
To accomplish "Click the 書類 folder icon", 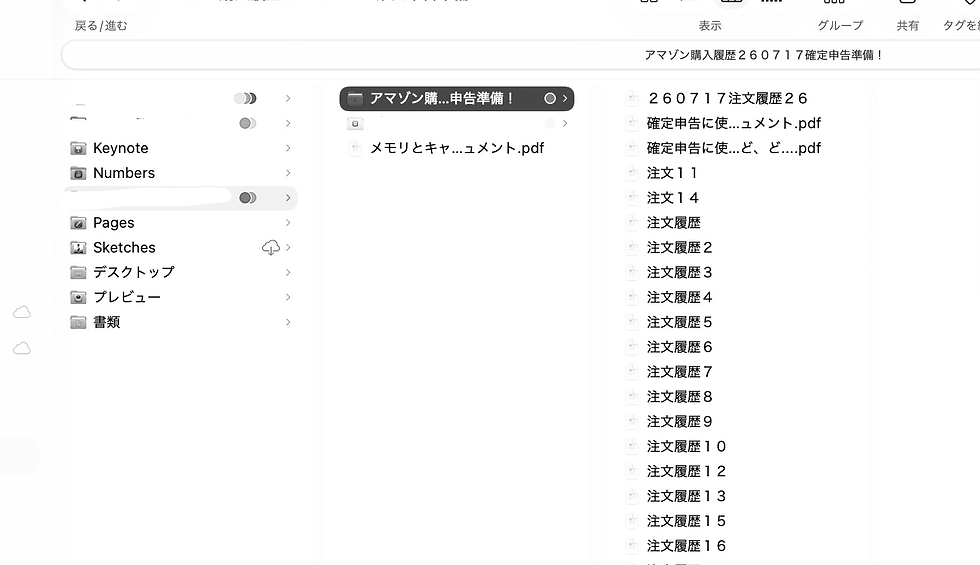I will tap(78, 322).
